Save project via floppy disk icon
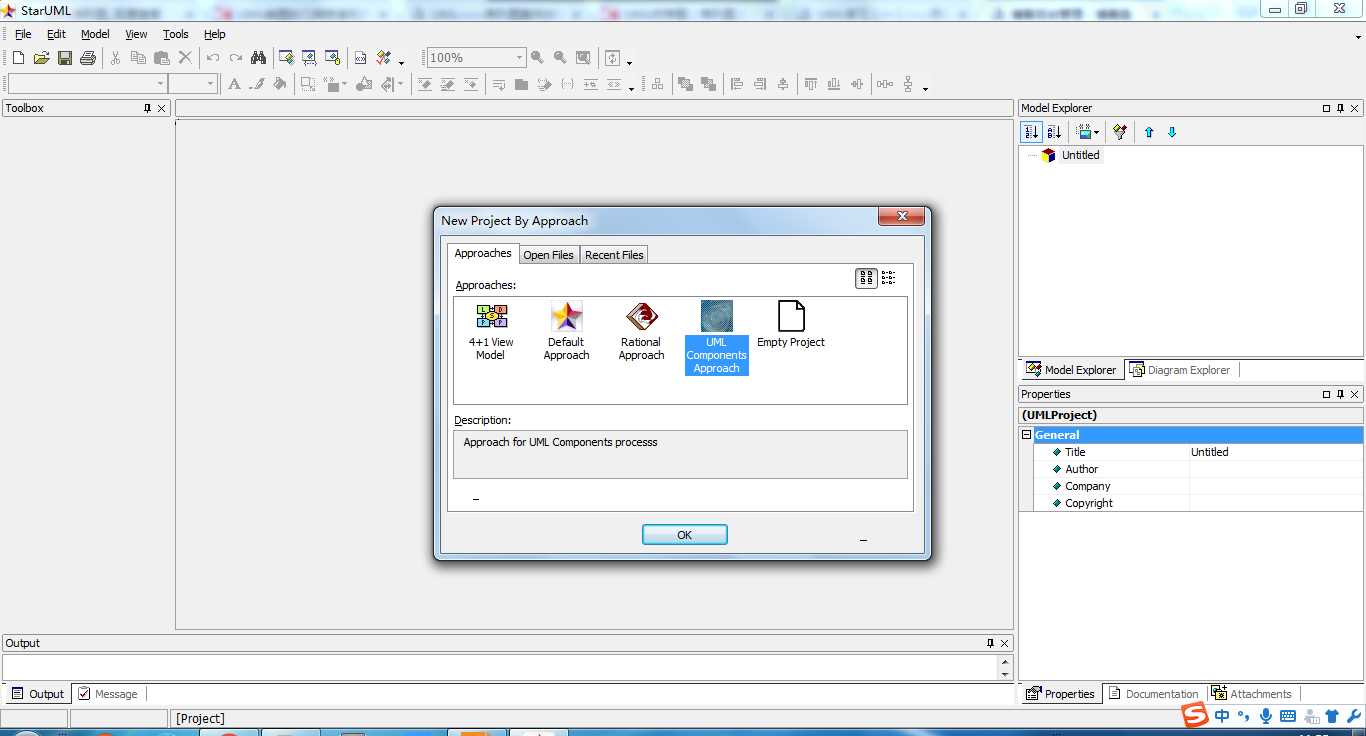This screenshot has width=1366, height=736. pyautogui.click(x=64, y=58)
